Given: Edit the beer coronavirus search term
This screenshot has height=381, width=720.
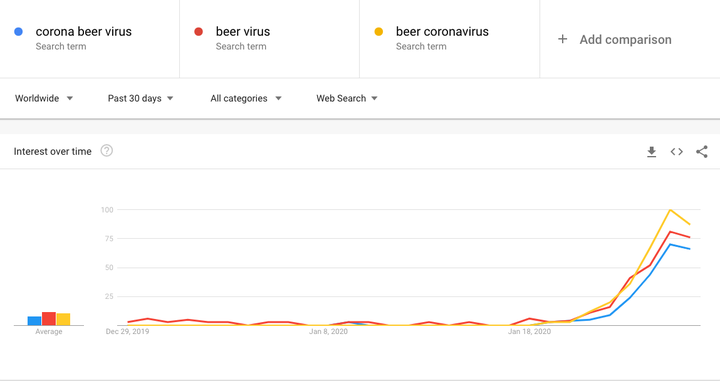Looking at the screenshot, I should 442,32.
